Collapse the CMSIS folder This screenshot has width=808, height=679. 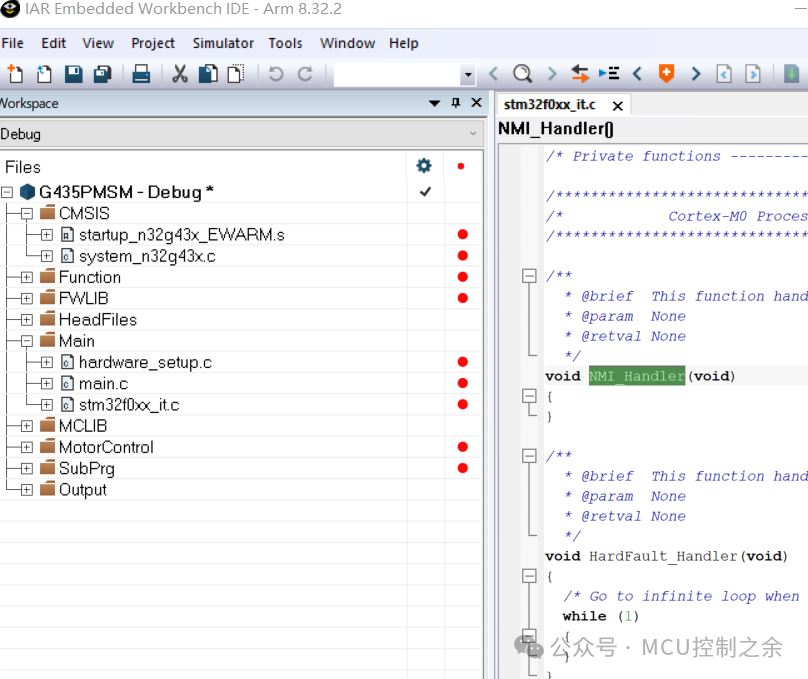pos(27,213)
